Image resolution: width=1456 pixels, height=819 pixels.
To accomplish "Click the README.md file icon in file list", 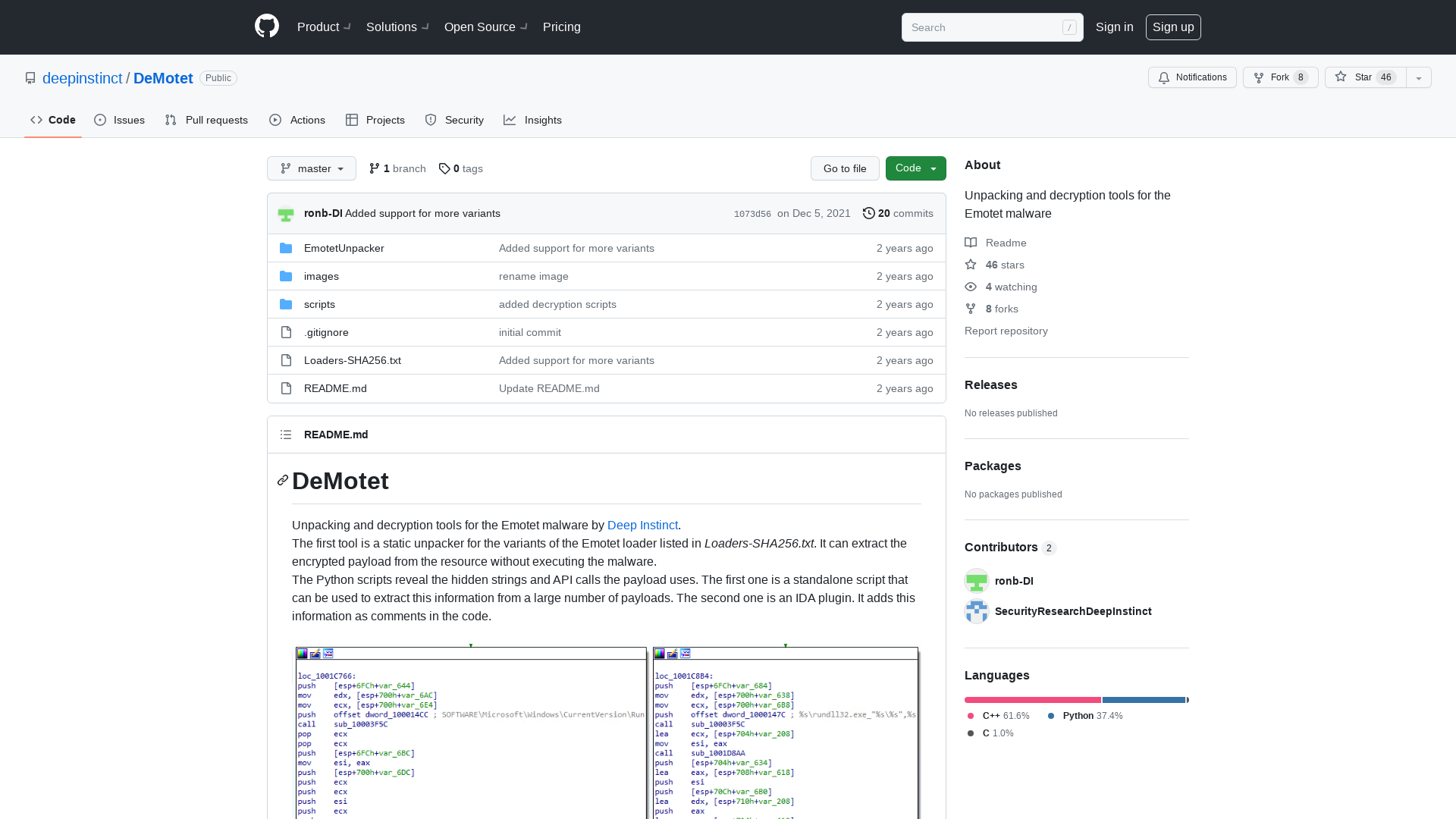I will [286, 389].
